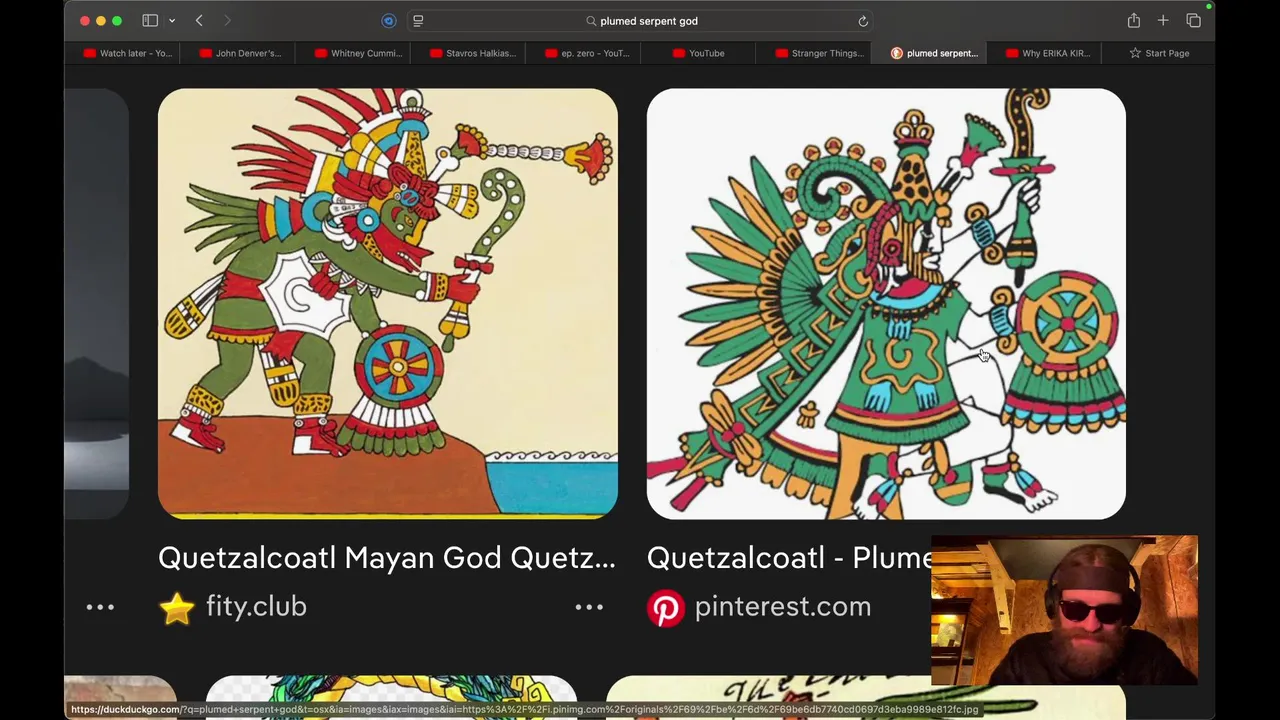This screenshot has width=1280, height=720.
Task: Switch to the Watch later tab
Action: point(127,53)
